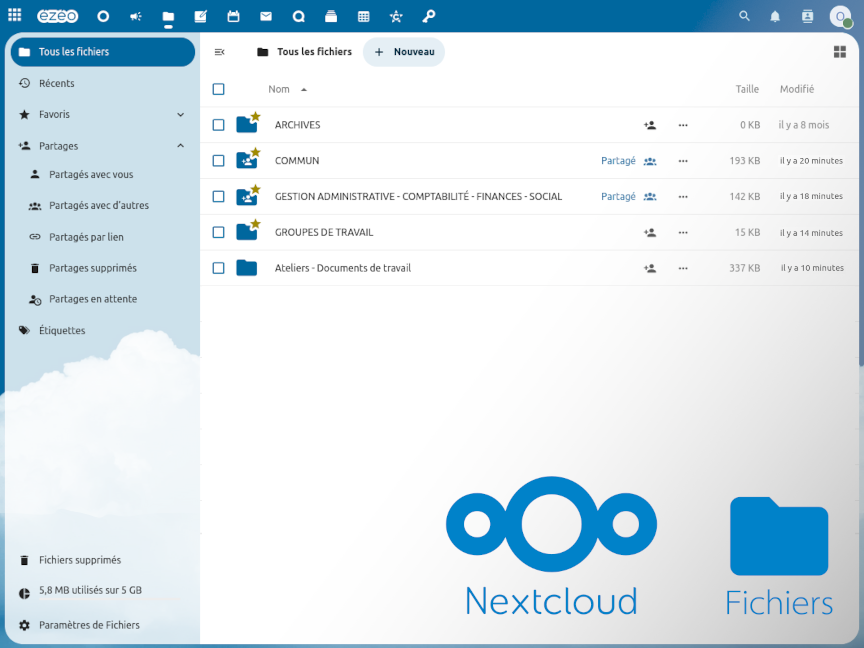Open the Talk chat icon in top bar
This screenshot has width=864, height=648.
[x=298, y=17]
